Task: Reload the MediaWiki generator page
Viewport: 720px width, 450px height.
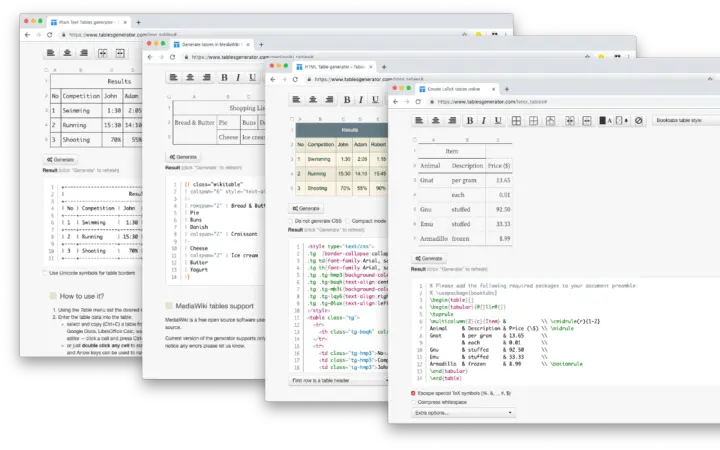Action: [172, 57]
